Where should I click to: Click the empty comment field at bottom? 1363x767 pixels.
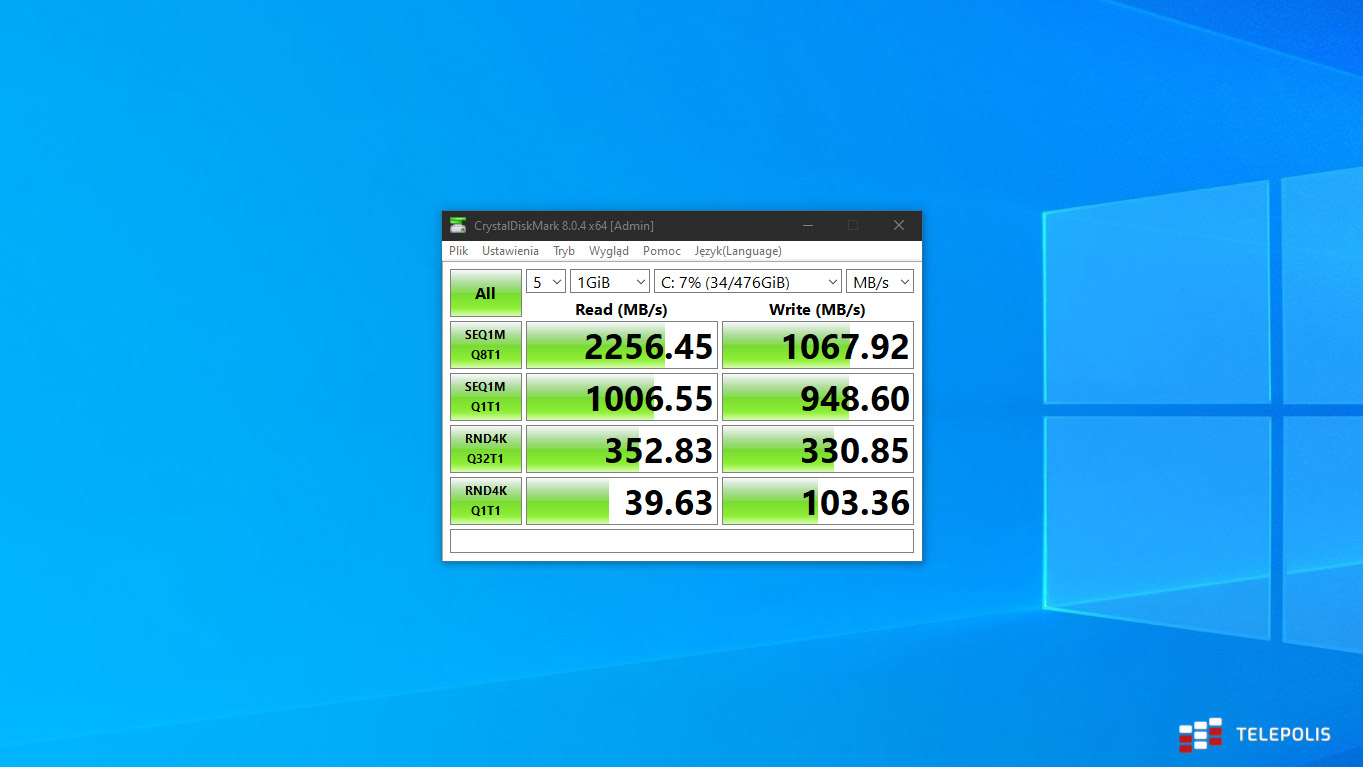[681, 541]
